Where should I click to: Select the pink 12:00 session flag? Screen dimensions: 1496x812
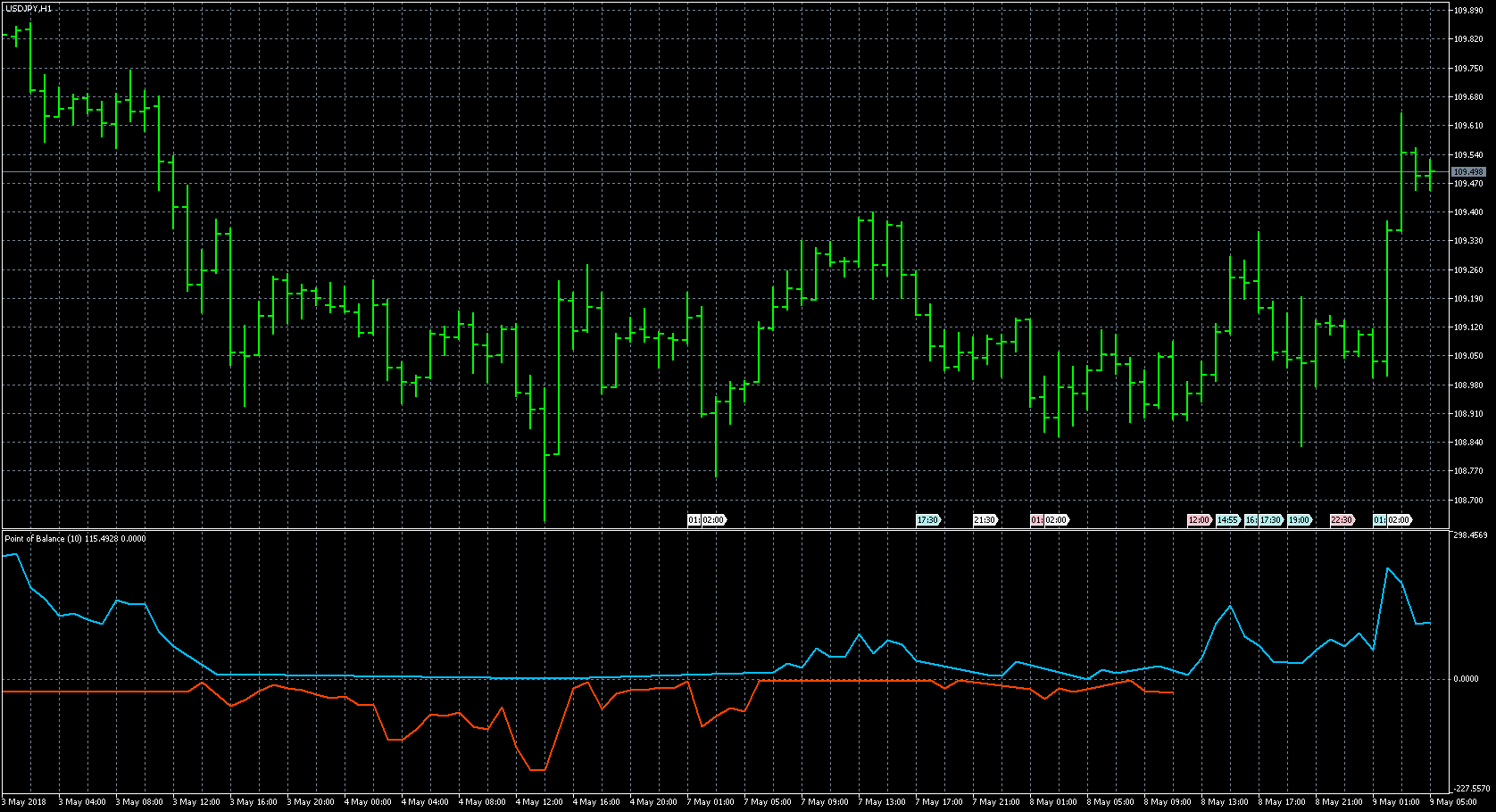tap(1199, 519)
